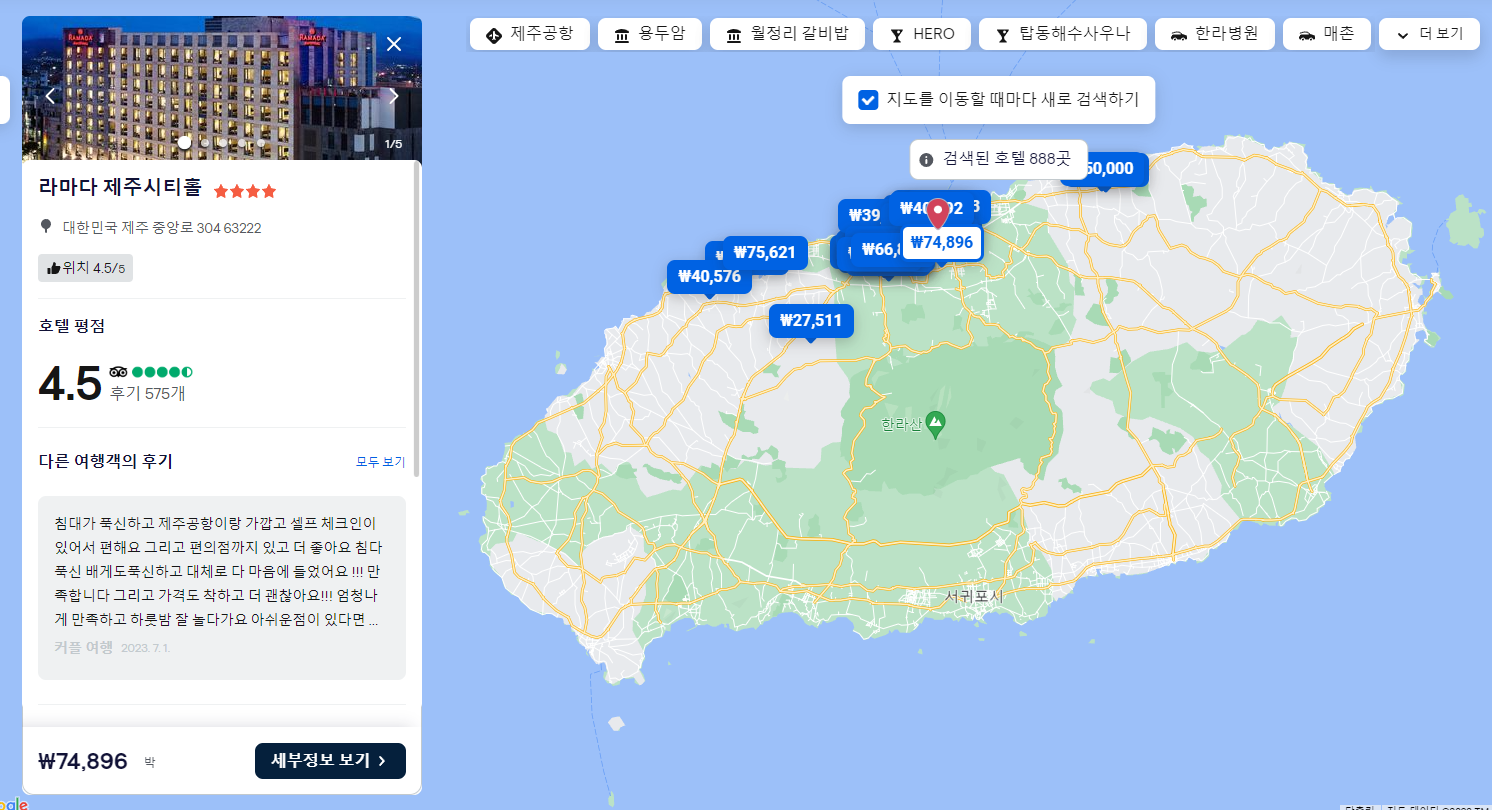Screen dimensions: 1492x810
Task: Click the ₩40,576 price marker
Action: pos(709,277)
